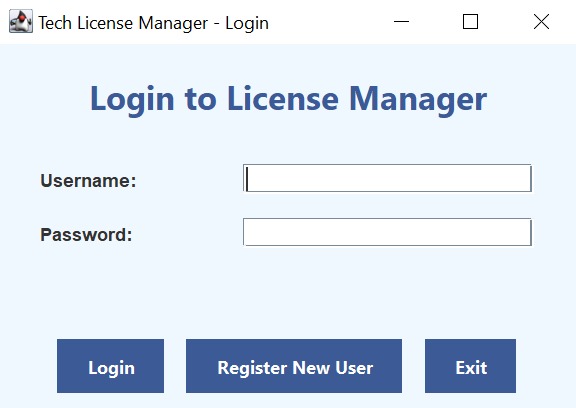Click the Java app icon in title bar
576x408 pixels.
coord(21,21)
